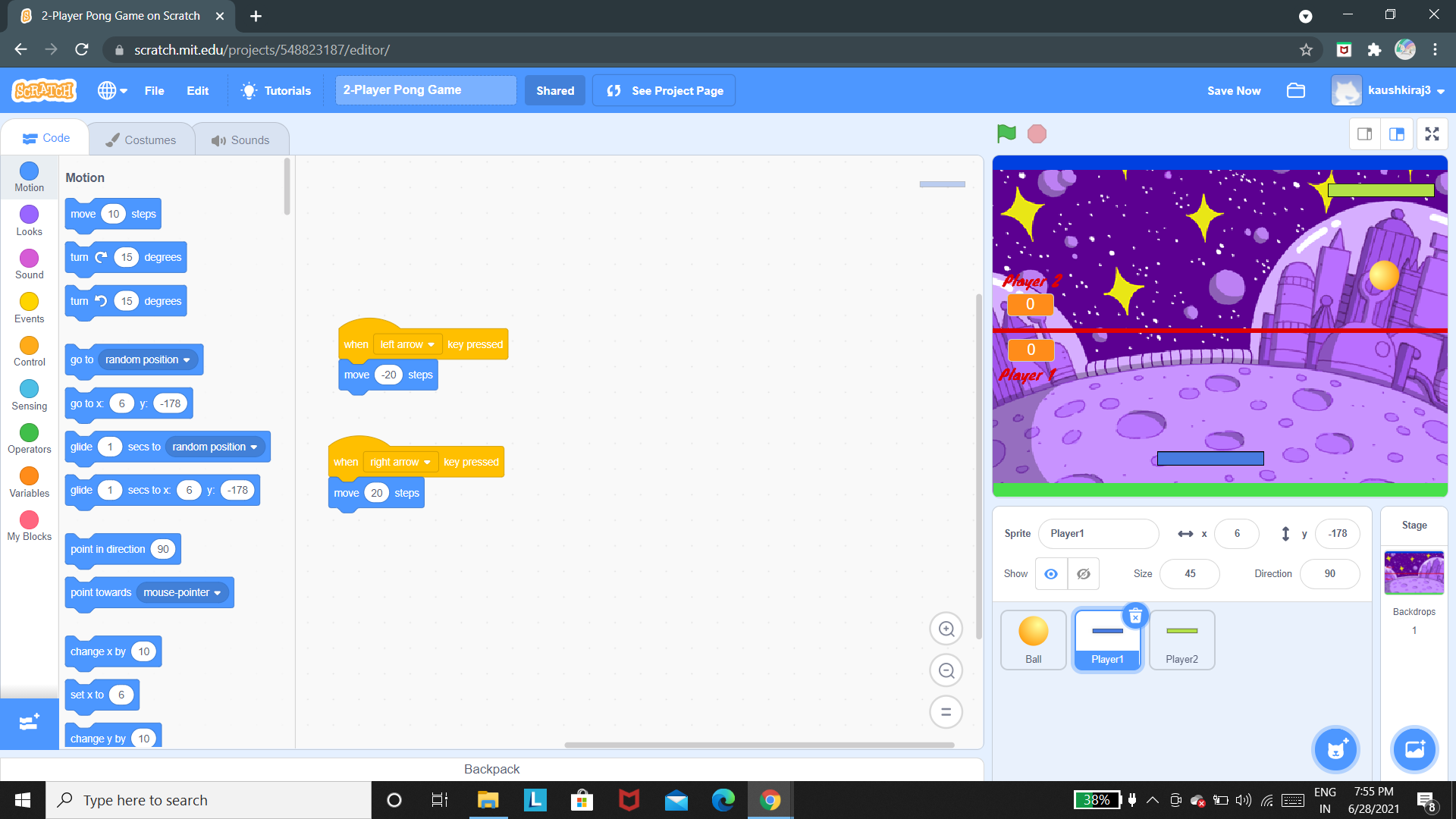Select the Looks purple category circle

pos(29,215)
